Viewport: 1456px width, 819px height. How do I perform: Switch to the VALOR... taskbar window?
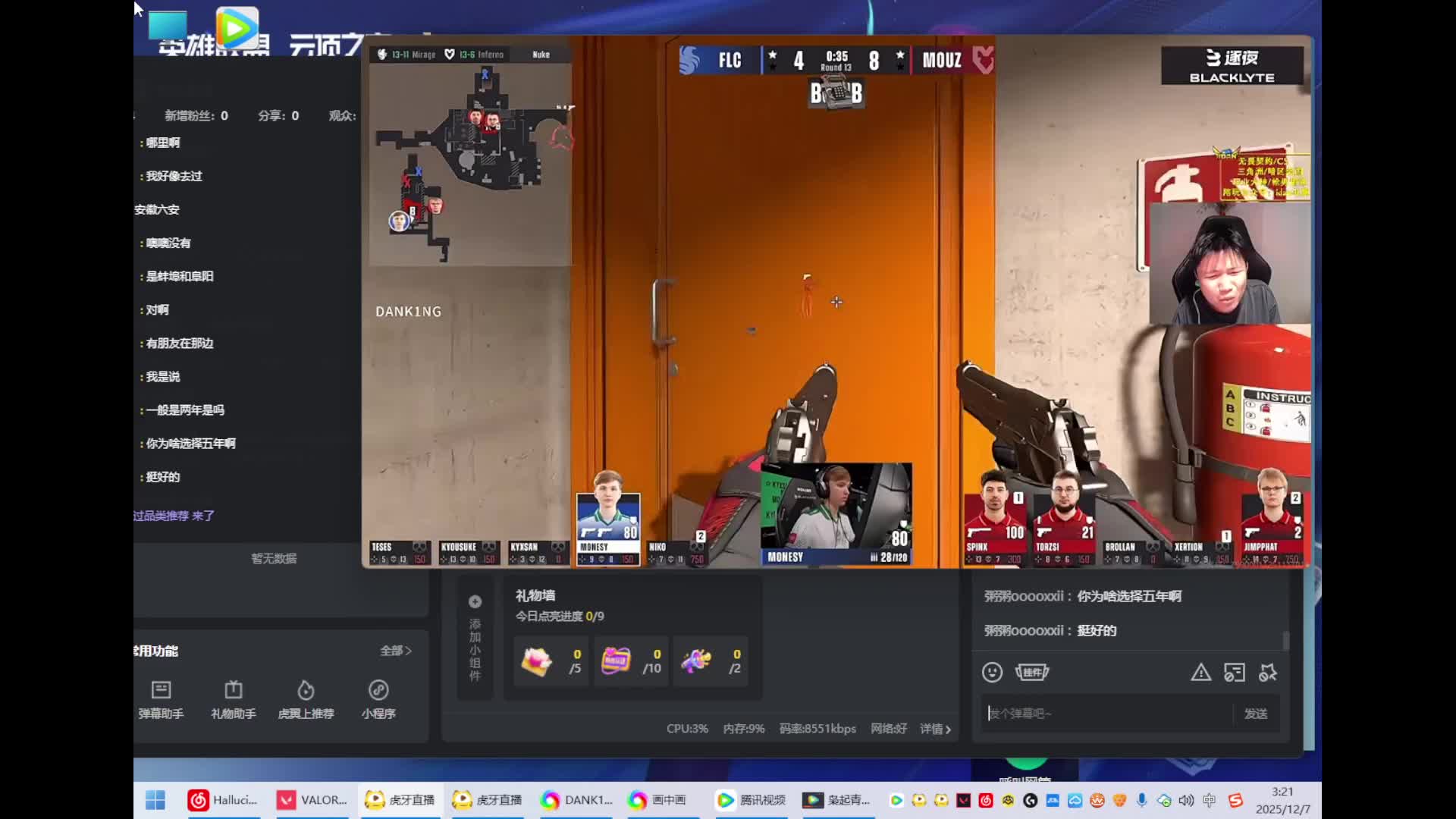tap(311, 800)
